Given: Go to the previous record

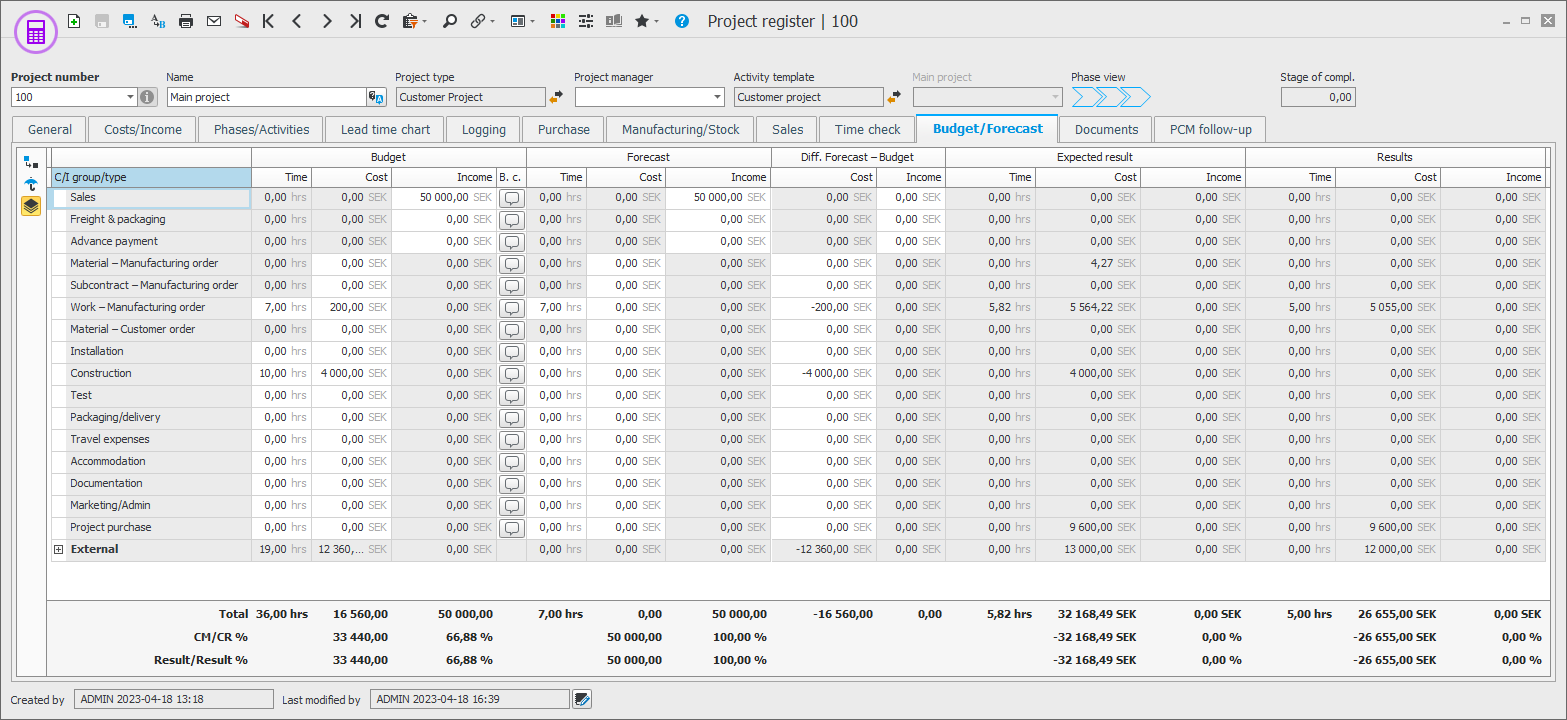Looking at the screenshot, I should [x=297, y=21].
